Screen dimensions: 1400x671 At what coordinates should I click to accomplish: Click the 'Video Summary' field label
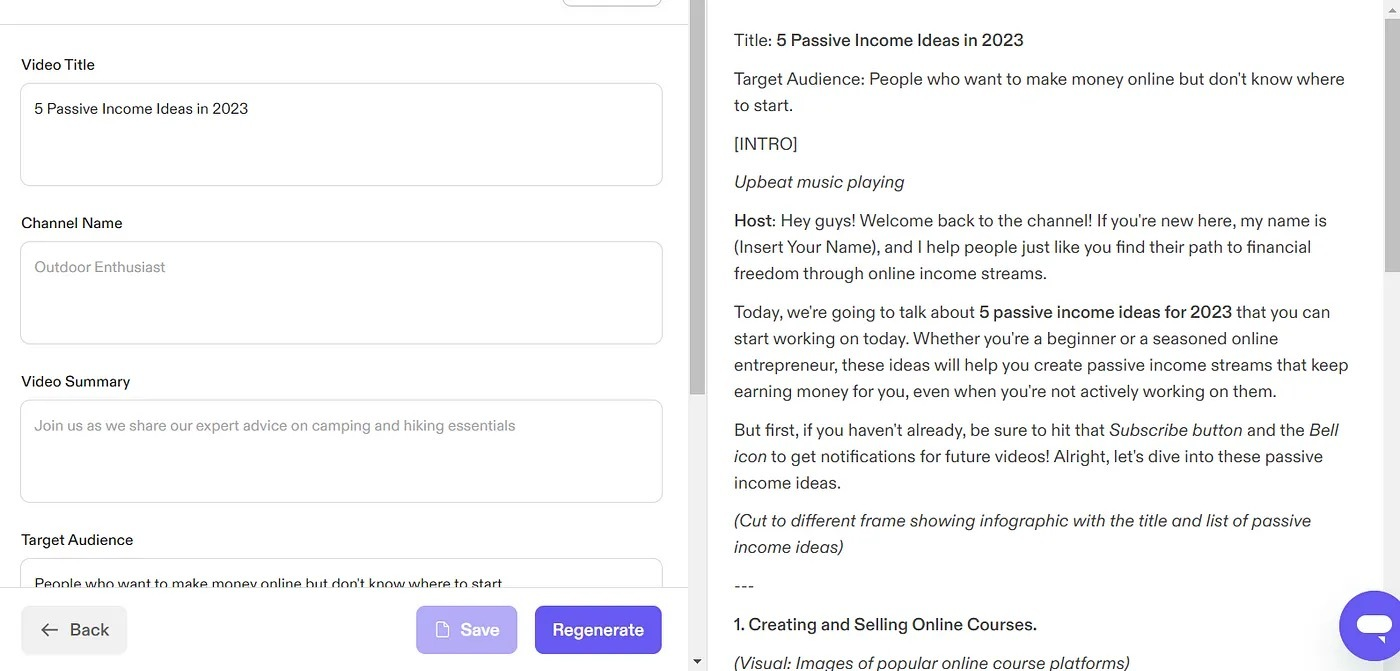pos(76,382)
